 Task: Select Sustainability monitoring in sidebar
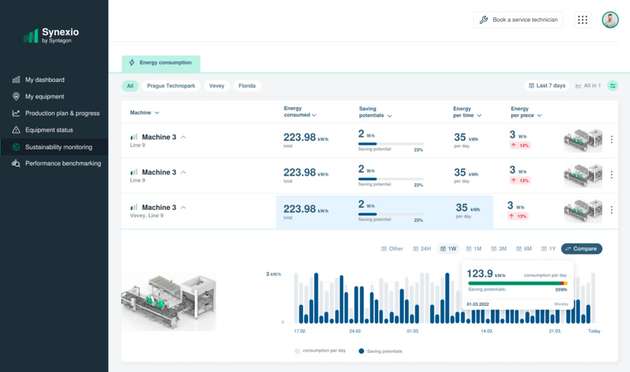[59, 147]
